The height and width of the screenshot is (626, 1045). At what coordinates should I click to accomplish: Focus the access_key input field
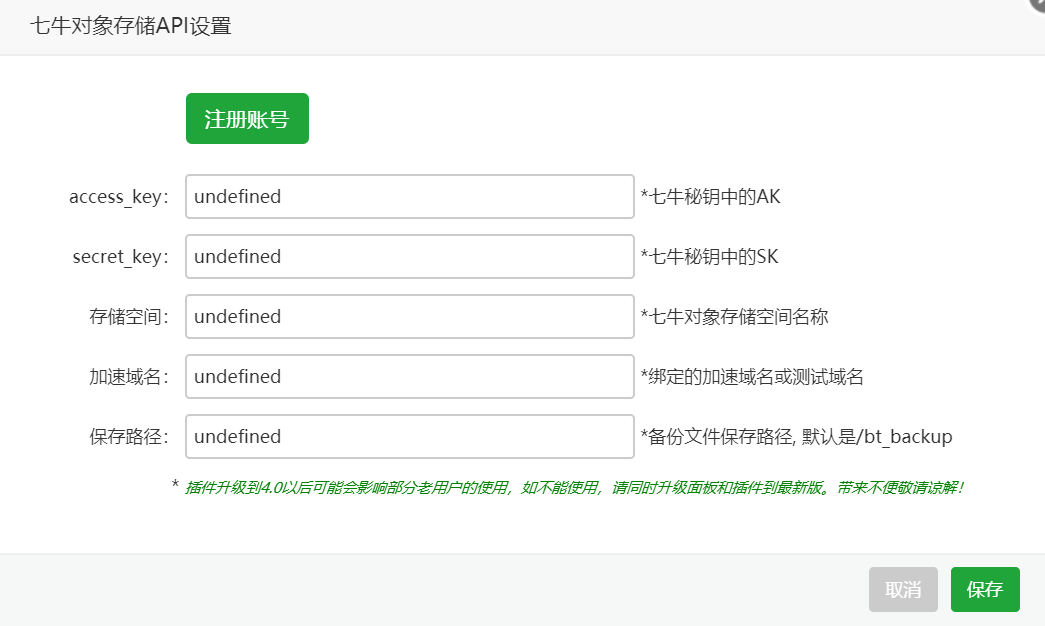point(410,197)
